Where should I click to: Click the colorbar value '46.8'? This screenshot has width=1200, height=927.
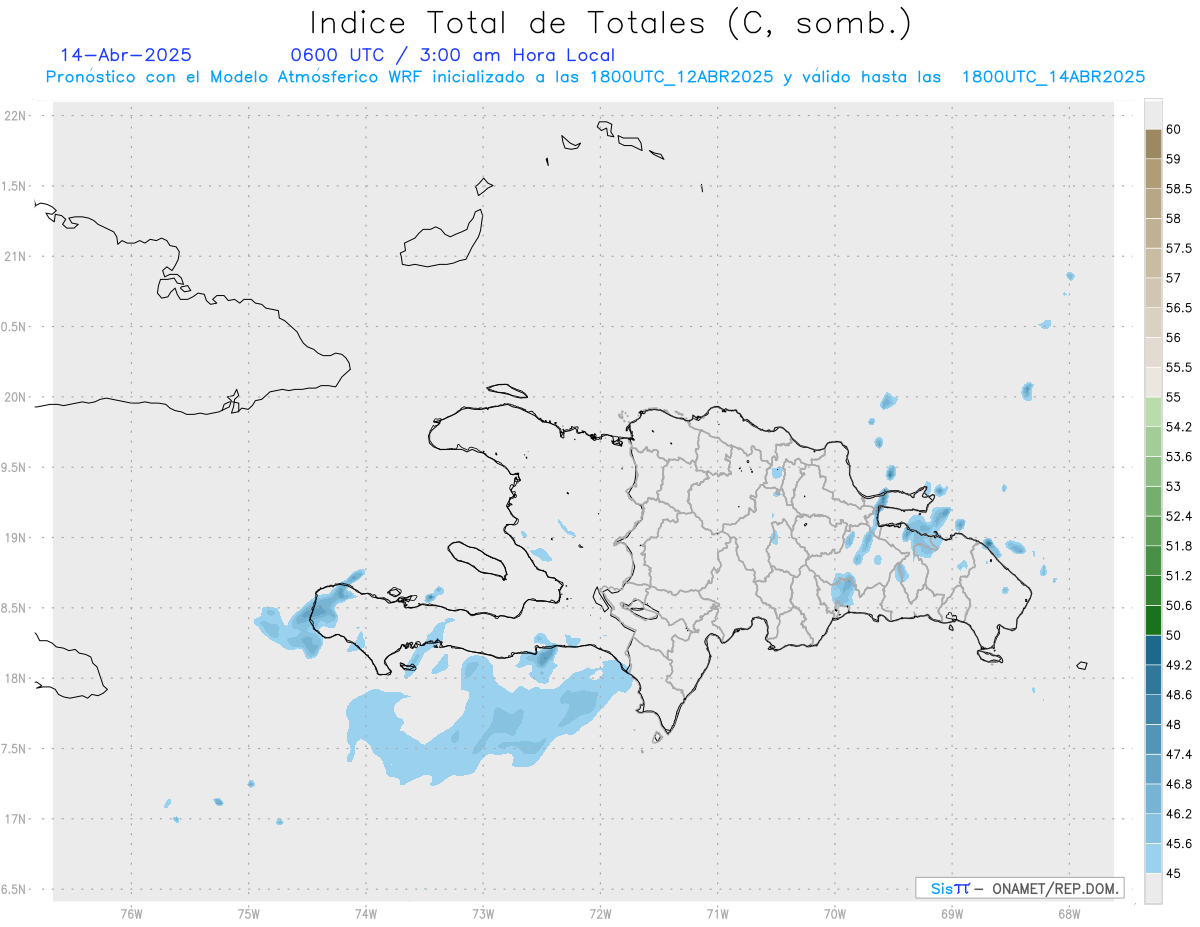tap(1178, 784)
